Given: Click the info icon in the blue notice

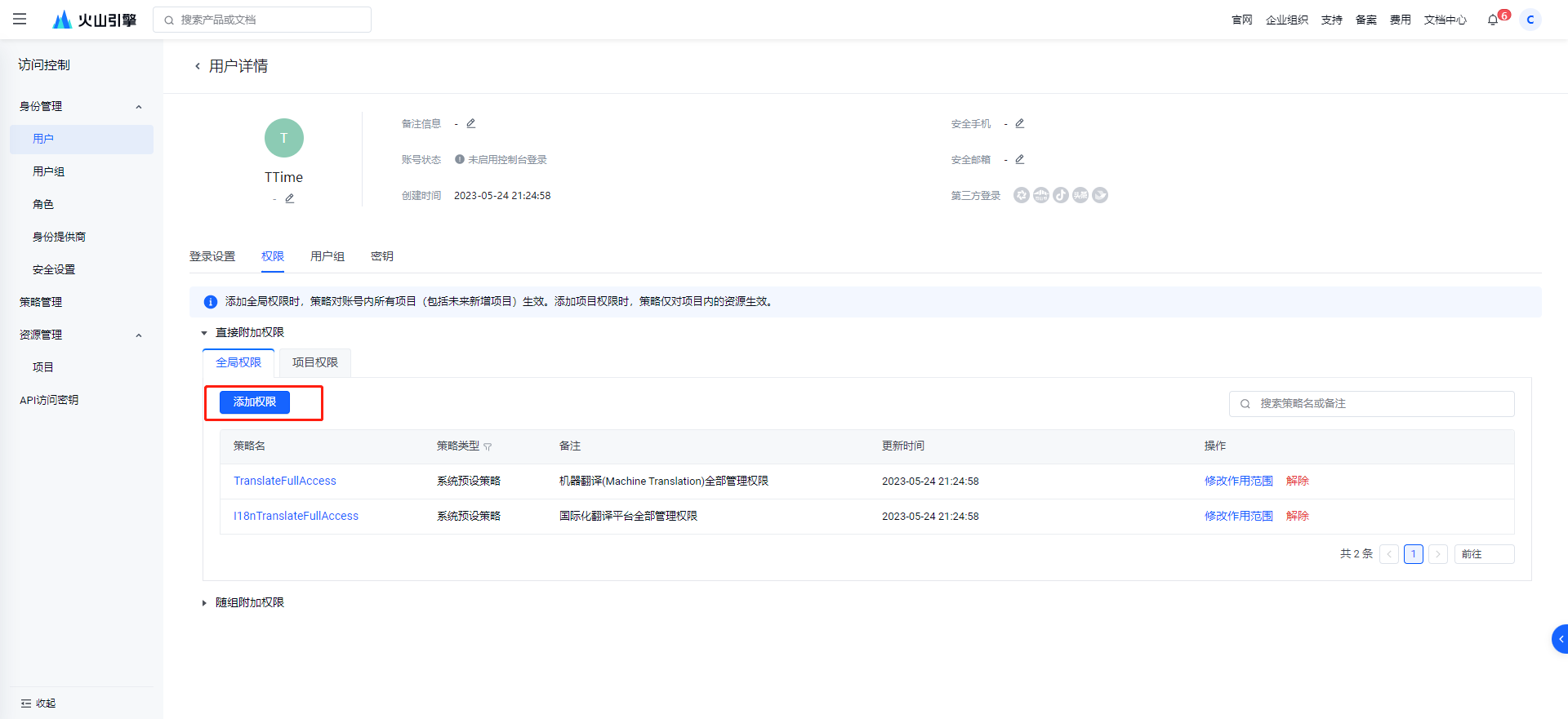Looking at the screenshot, I should click(210, 302).
